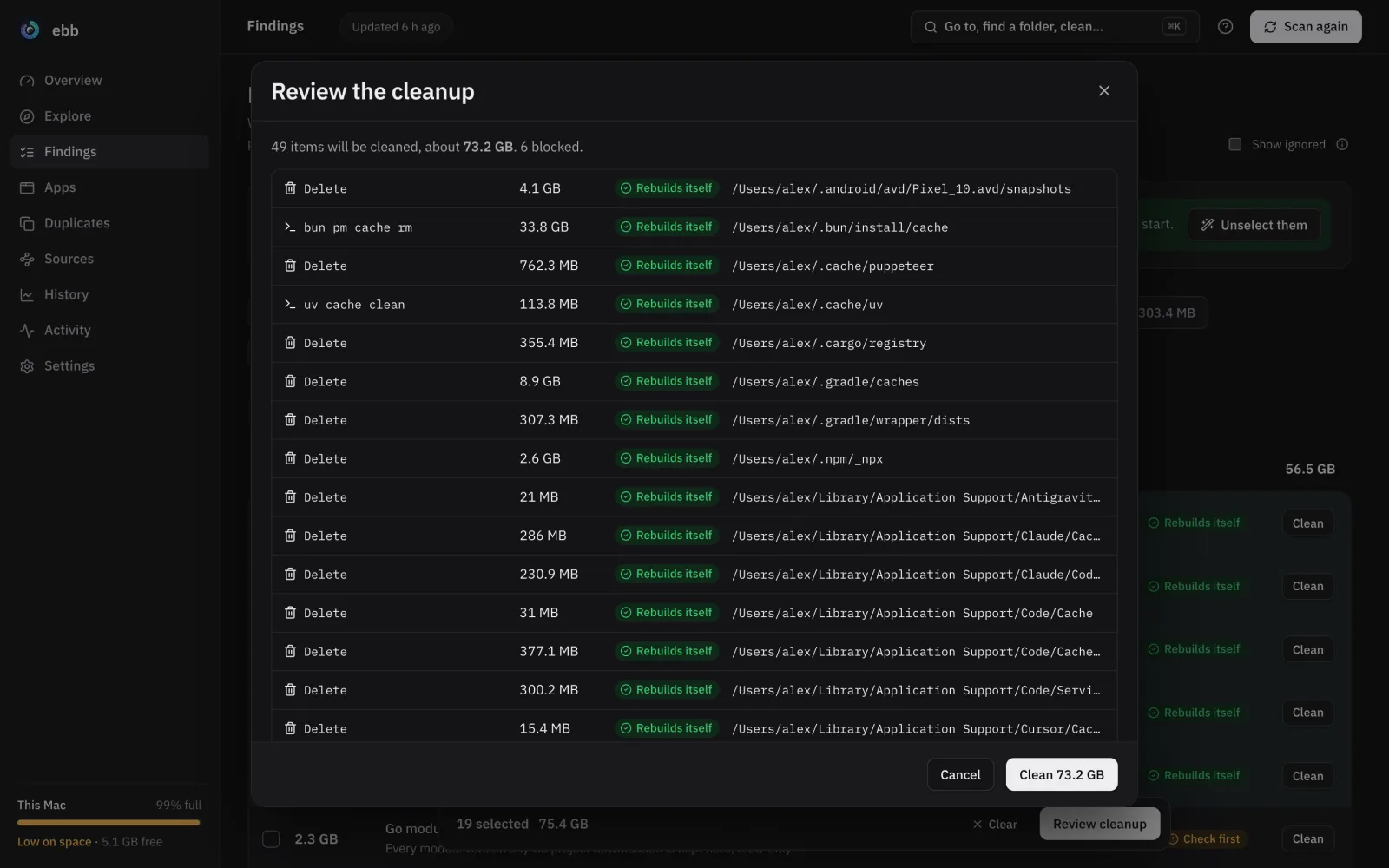Open Explore via its compass icon
Screen dimensions: 1389x868
click(27, 116)
